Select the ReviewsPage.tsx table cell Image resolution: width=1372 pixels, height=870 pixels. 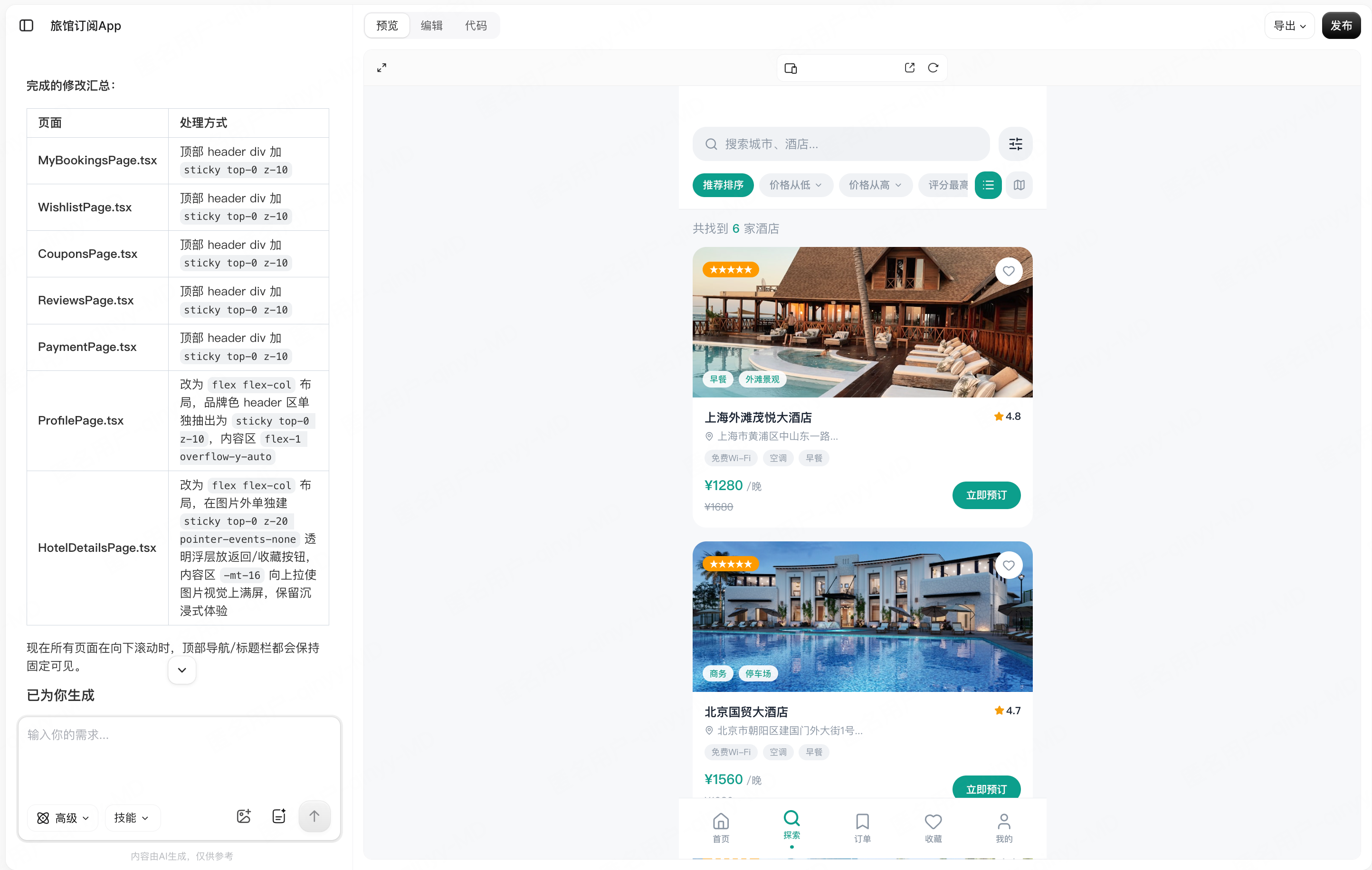(97, 301)
